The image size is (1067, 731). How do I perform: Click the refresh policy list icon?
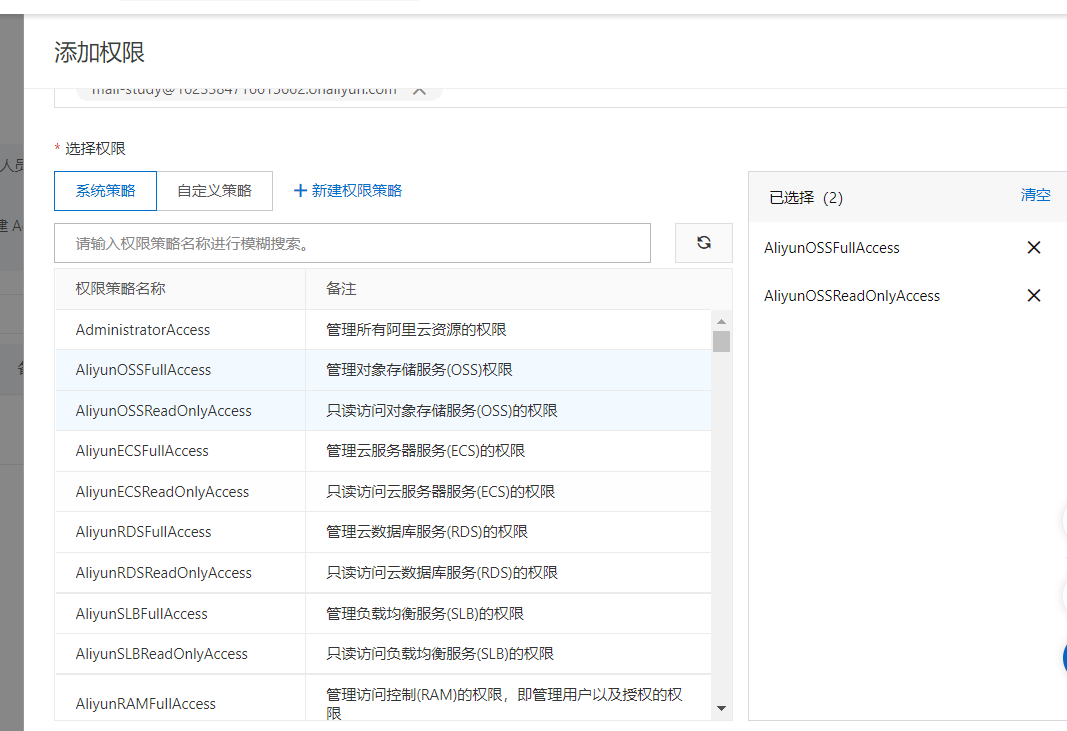coord(704,242)
